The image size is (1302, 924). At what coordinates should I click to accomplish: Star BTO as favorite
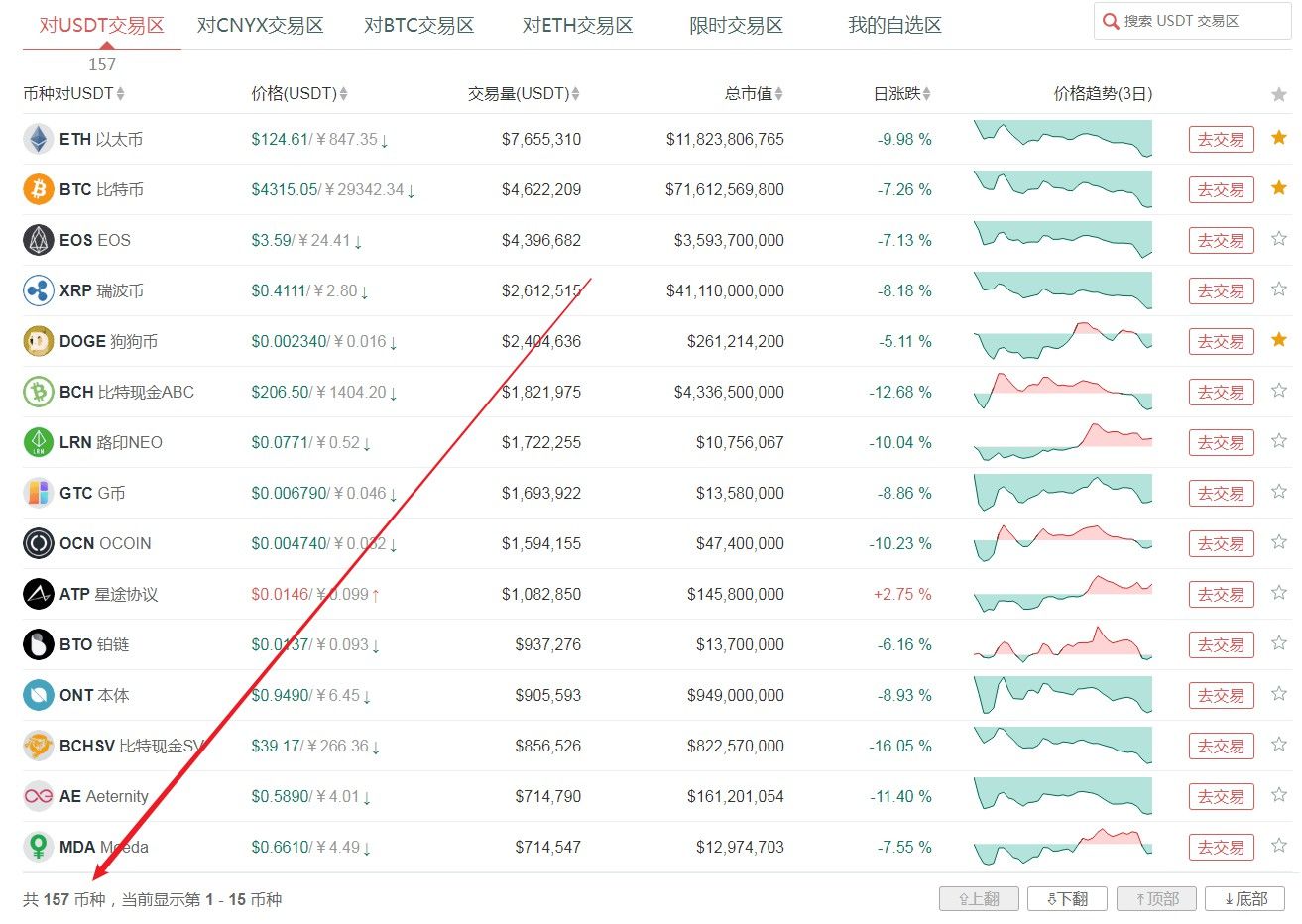(x=1279, y=643)
